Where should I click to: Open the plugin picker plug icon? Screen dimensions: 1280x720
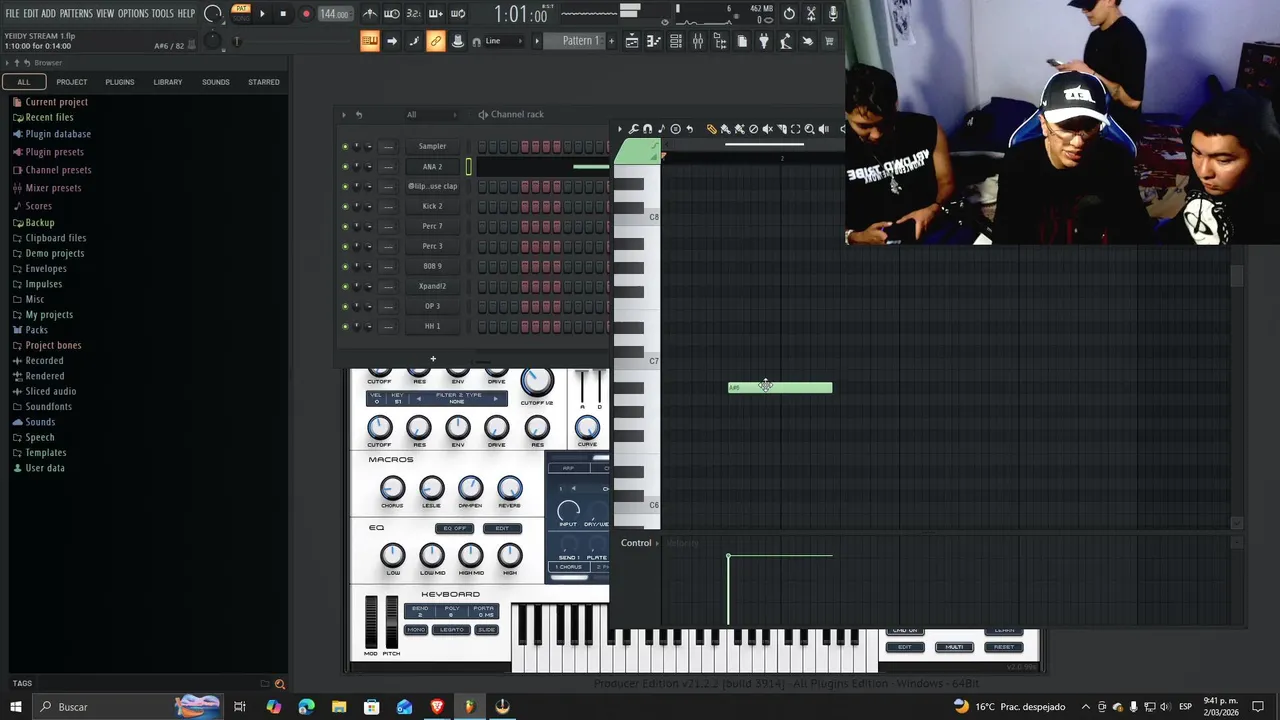click(x=764, y=41)
